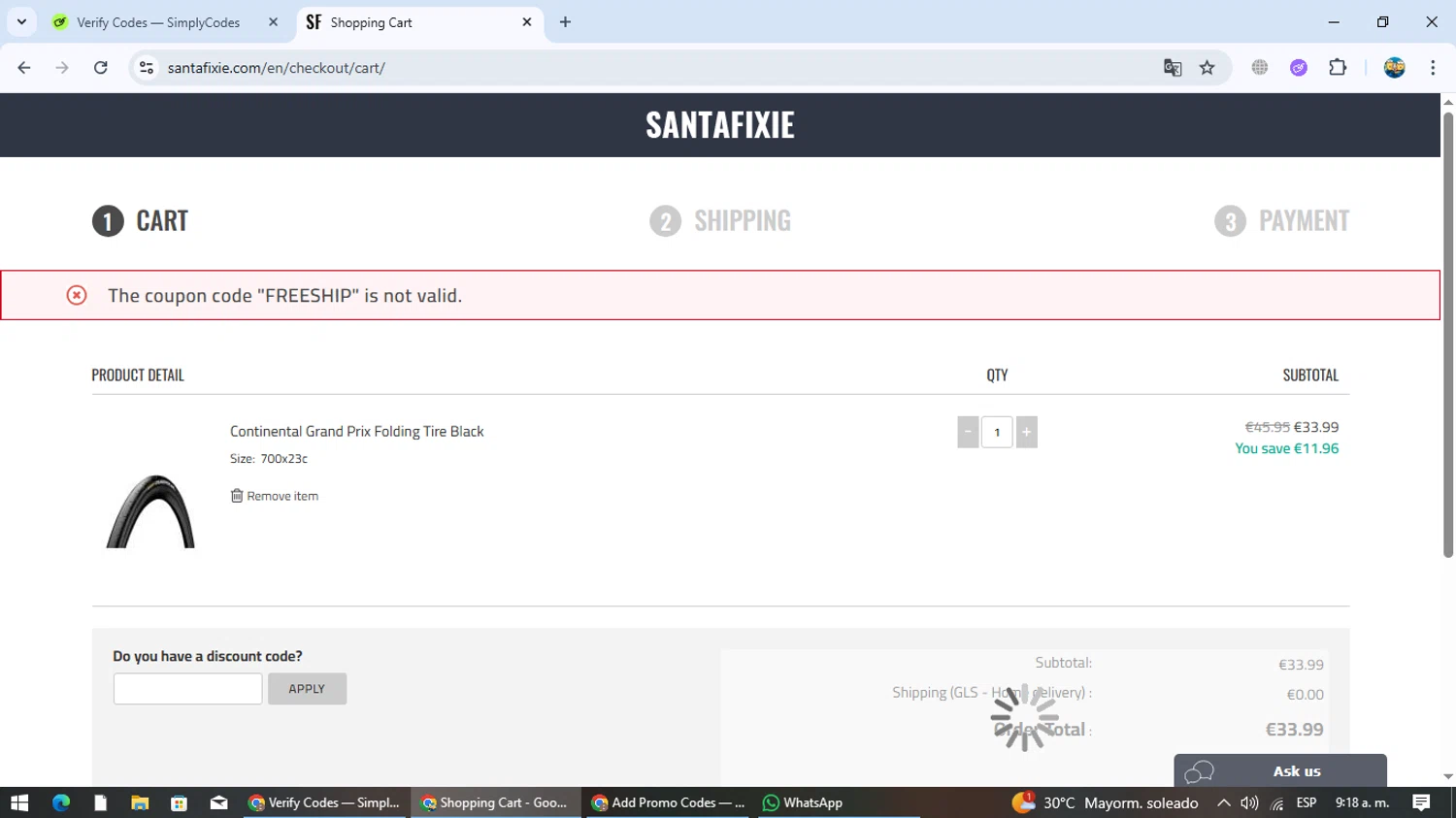Decrease quantity with minus button

(968, 432)
